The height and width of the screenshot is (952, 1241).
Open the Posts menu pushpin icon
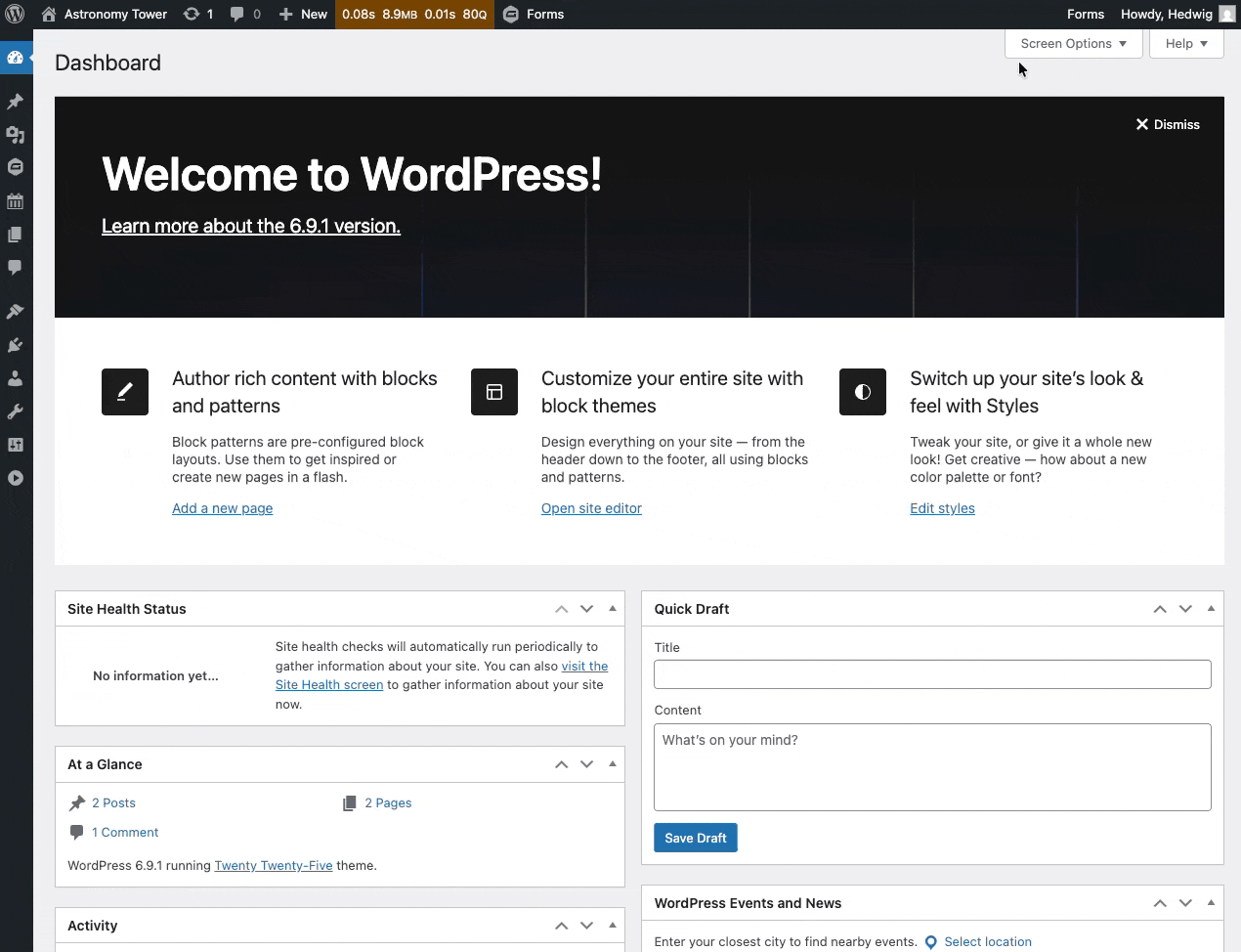[15, 102]
